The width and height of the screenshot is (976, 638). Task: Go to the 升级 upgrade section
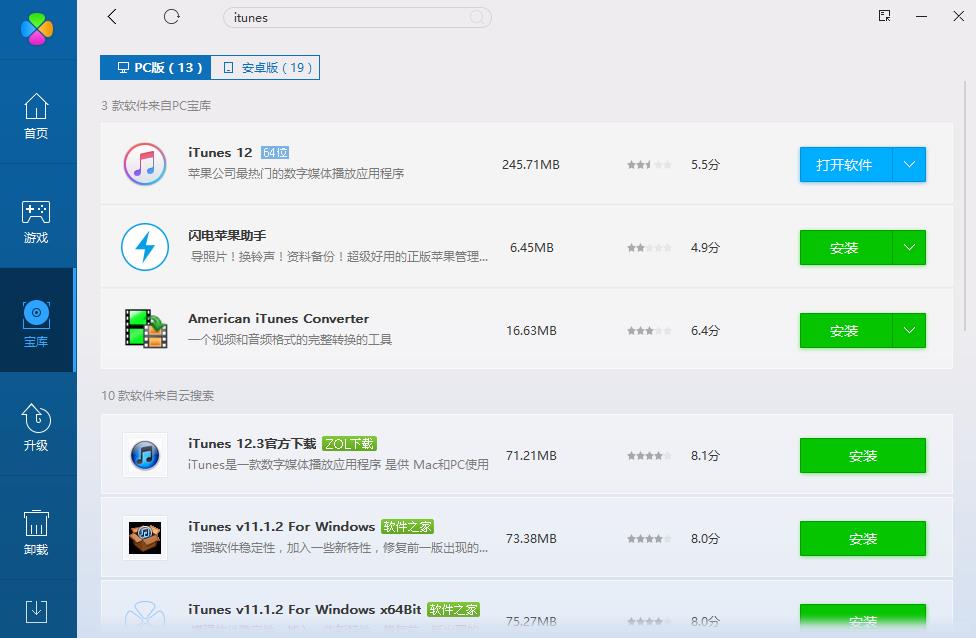[x=37, y=426]
